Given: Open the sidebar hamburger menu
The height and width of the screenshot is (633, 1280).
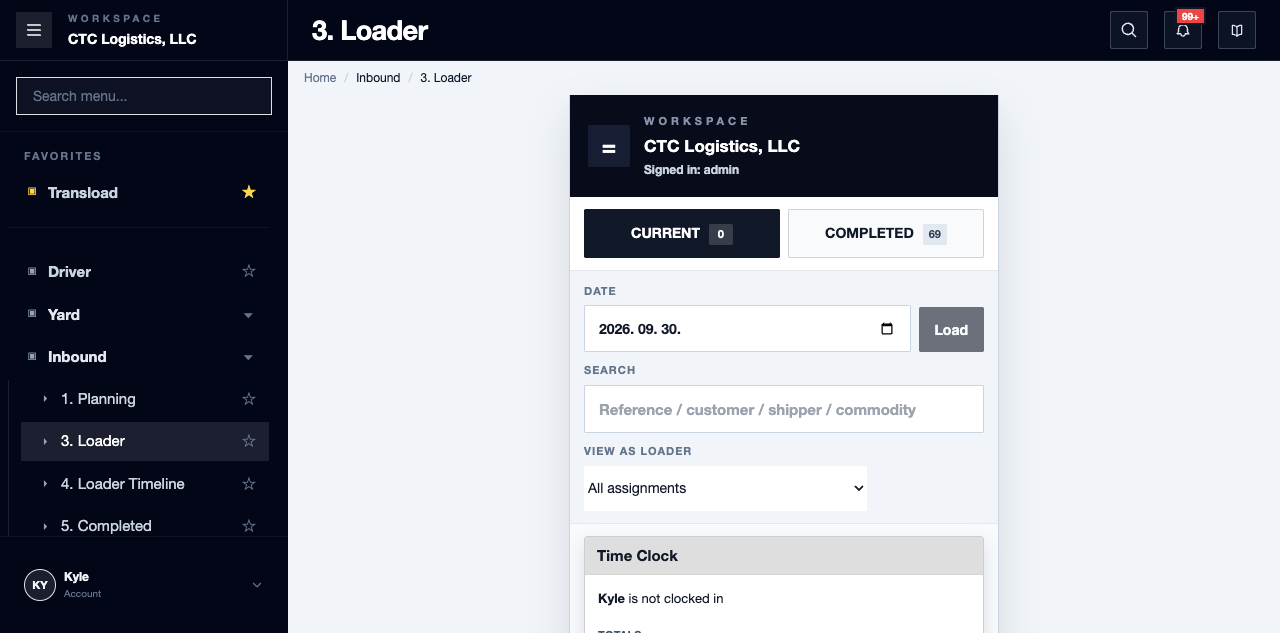Looking at the screenshot, I should pyautogui.click(x=33, y=30).
